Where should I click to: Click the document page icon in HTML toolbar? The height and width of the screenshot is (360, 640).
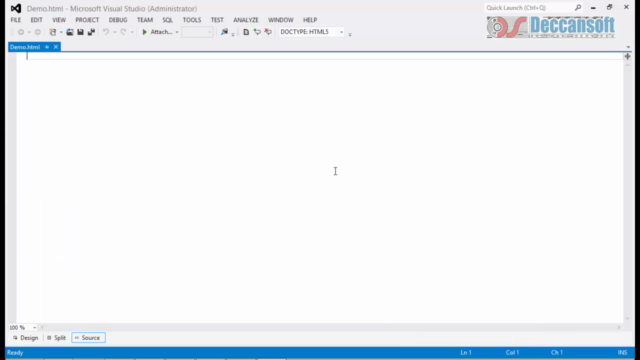[x=246, y=32]
